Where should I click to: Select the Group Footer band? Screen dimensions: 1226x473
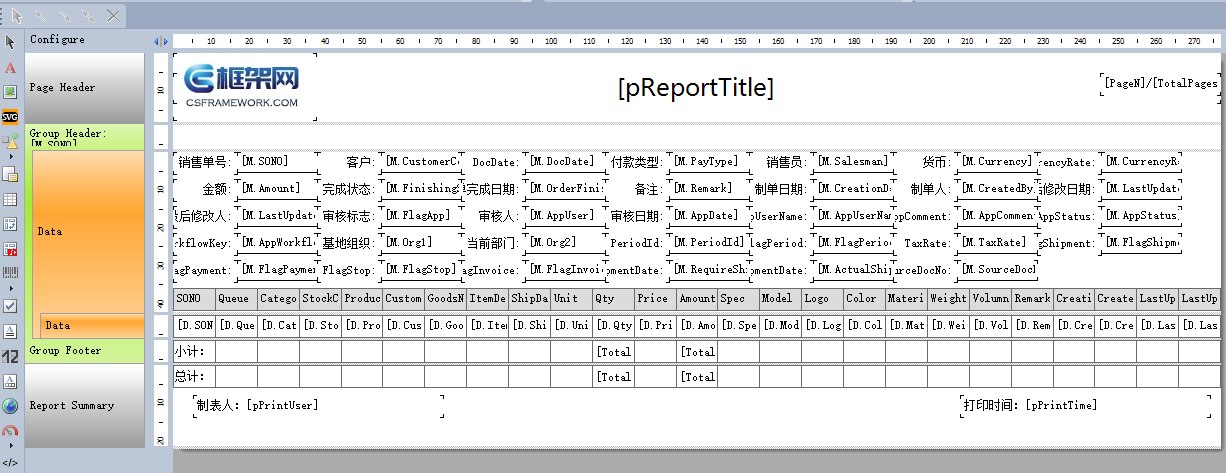(85, 350)
